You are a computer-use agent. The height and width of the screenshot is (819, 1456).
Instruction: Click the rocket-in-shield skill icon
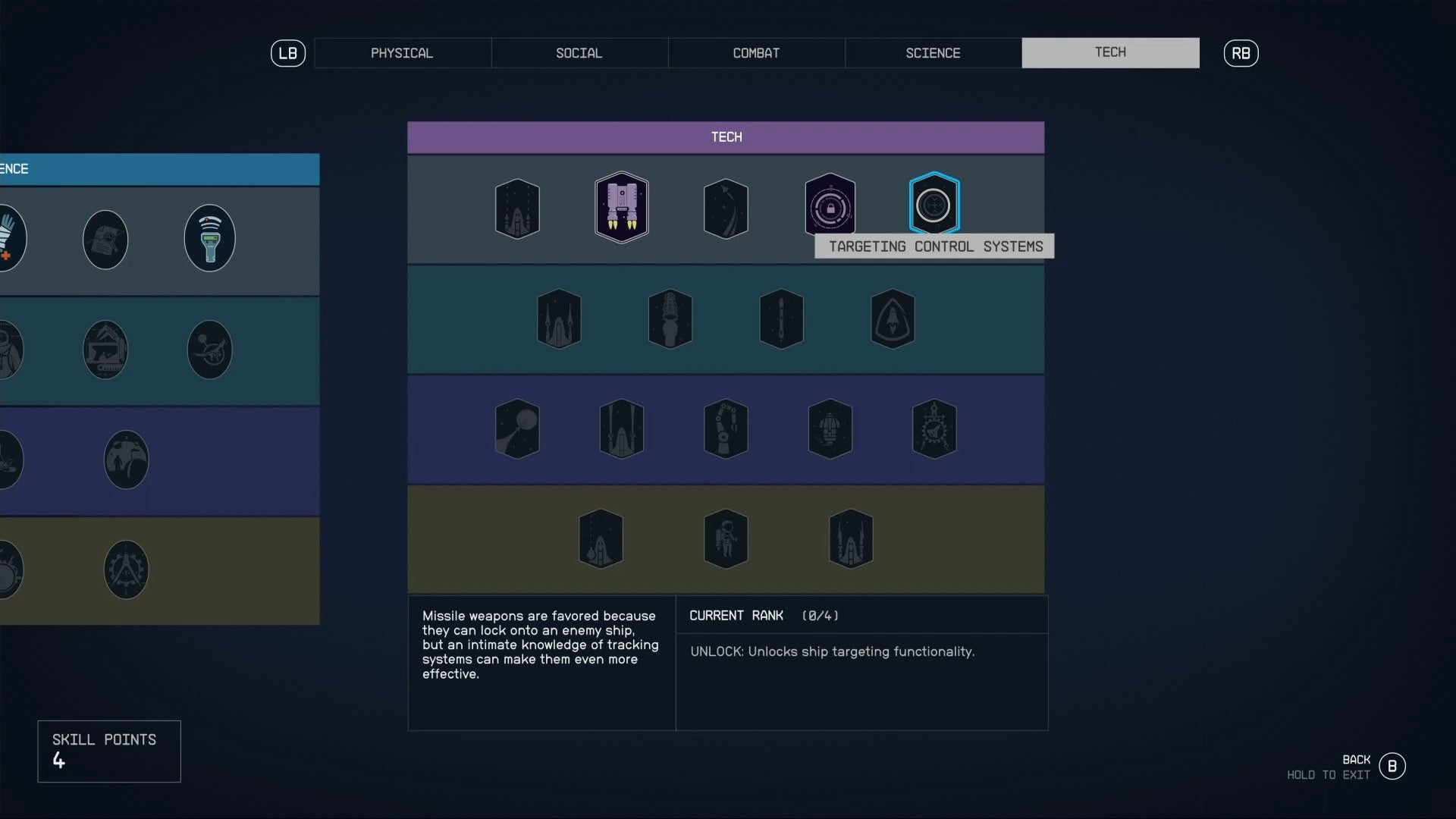click(892, 318)
